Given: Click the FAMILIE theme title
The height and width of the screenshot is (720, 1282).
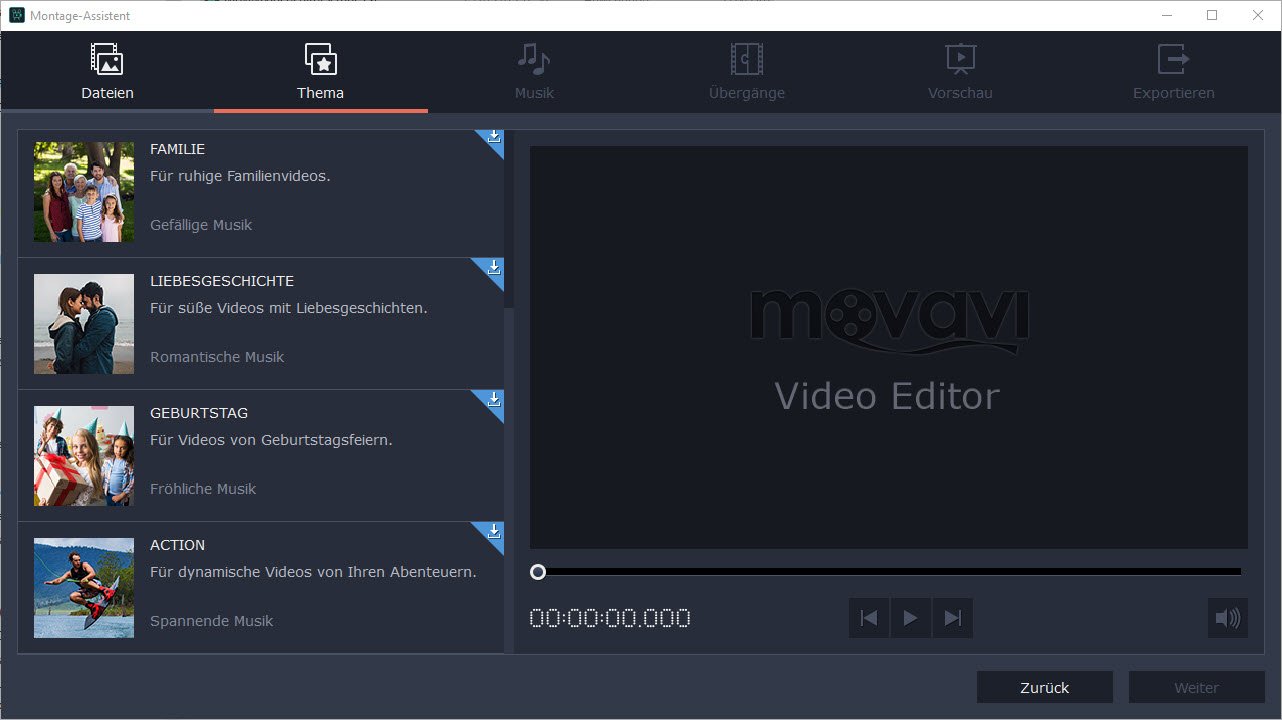Looking at the screenshot, I should (177, 149).
